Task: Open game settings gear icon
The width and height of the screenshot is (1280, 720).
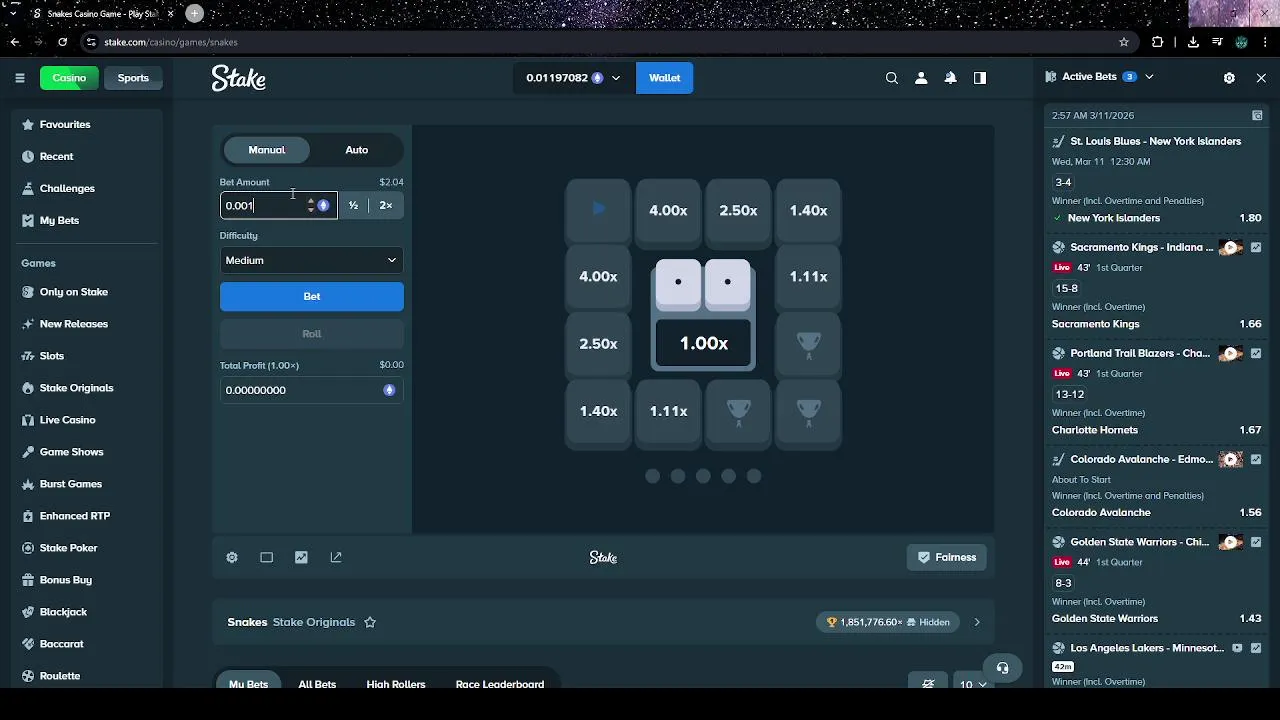Action: pyautogui.click(x=232, y=557)
